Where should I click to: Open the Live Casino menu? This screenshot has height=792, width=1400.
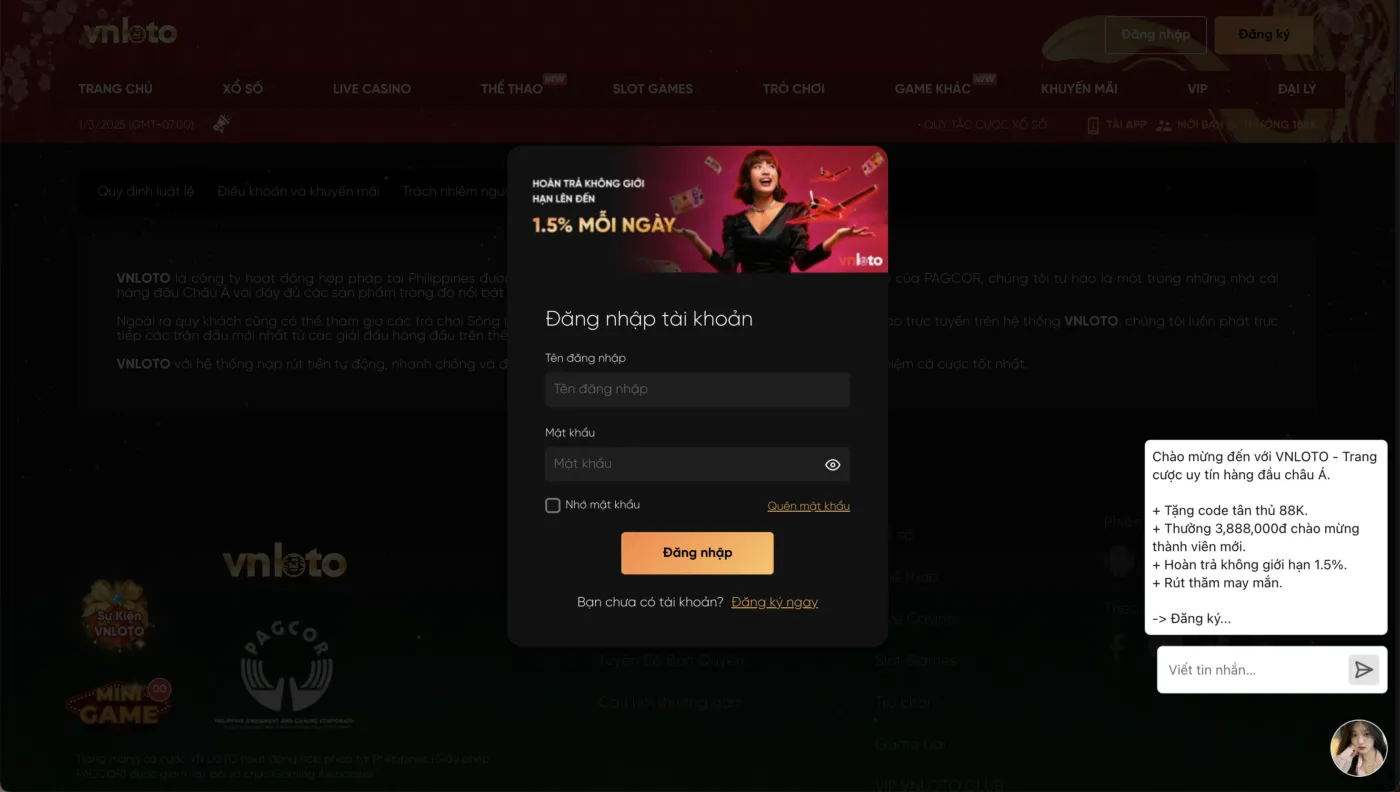click(372, 88)
